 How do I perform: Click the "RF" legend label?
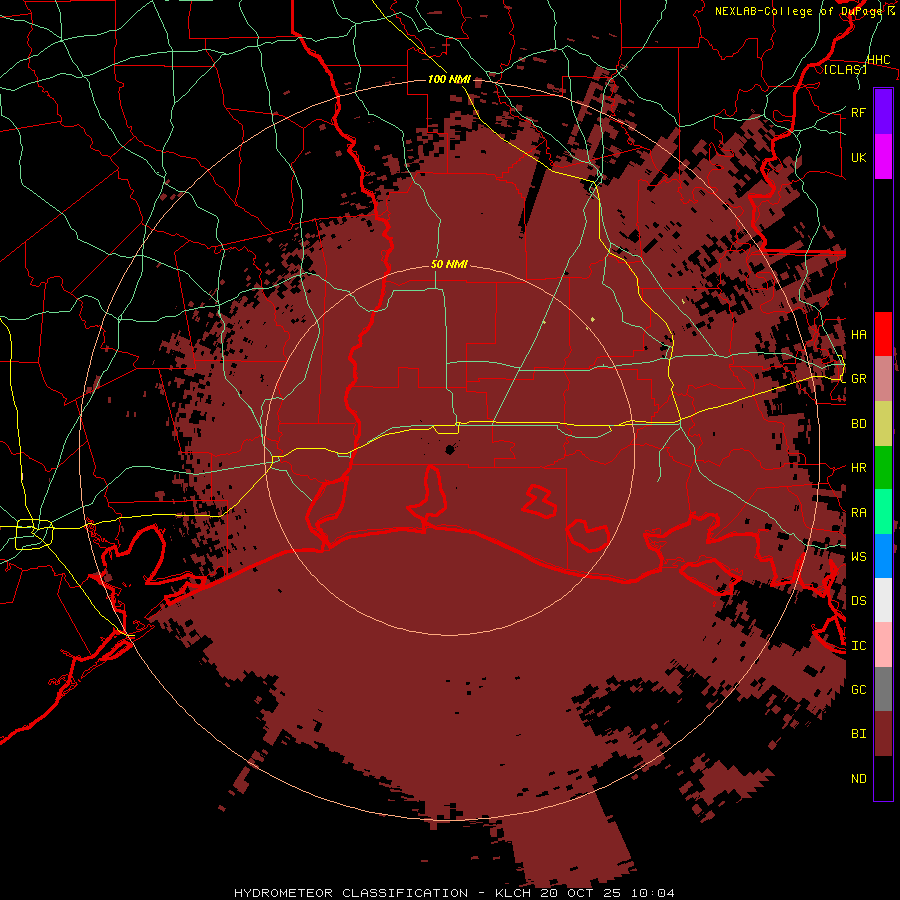[x=858, y=112]
